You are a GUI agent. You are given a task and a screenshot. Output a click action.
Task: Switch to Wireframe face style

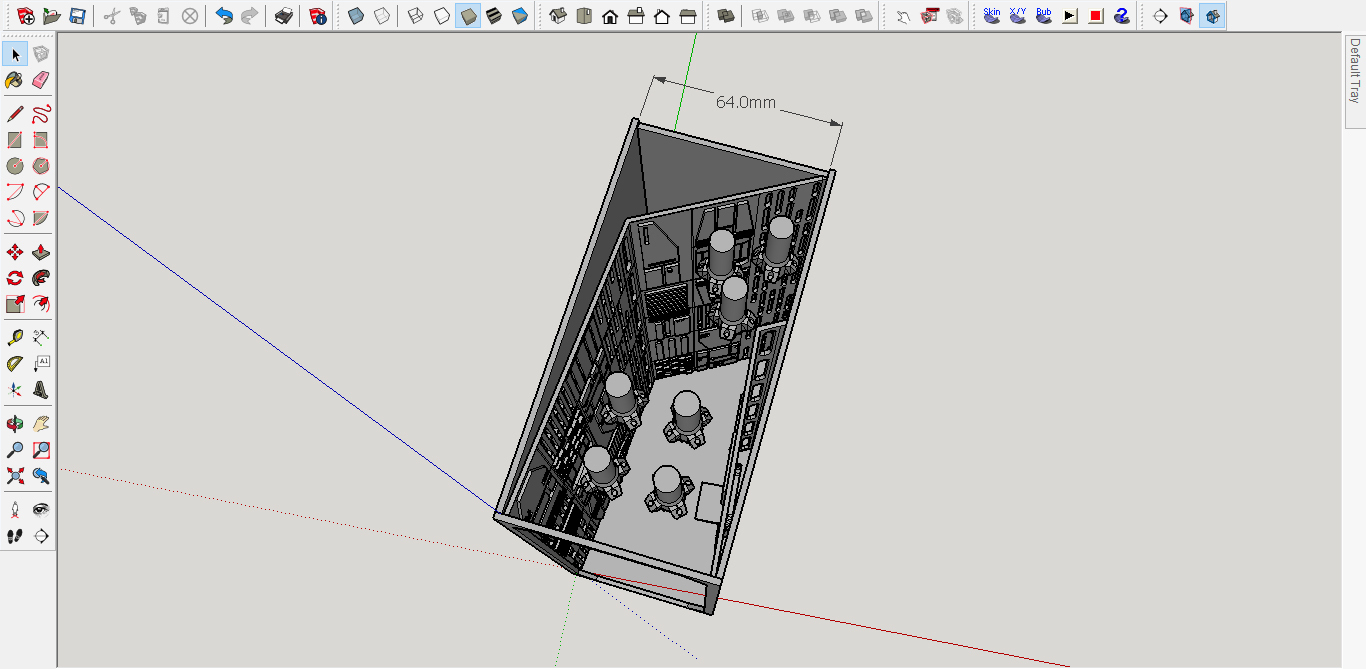(416, 16)
